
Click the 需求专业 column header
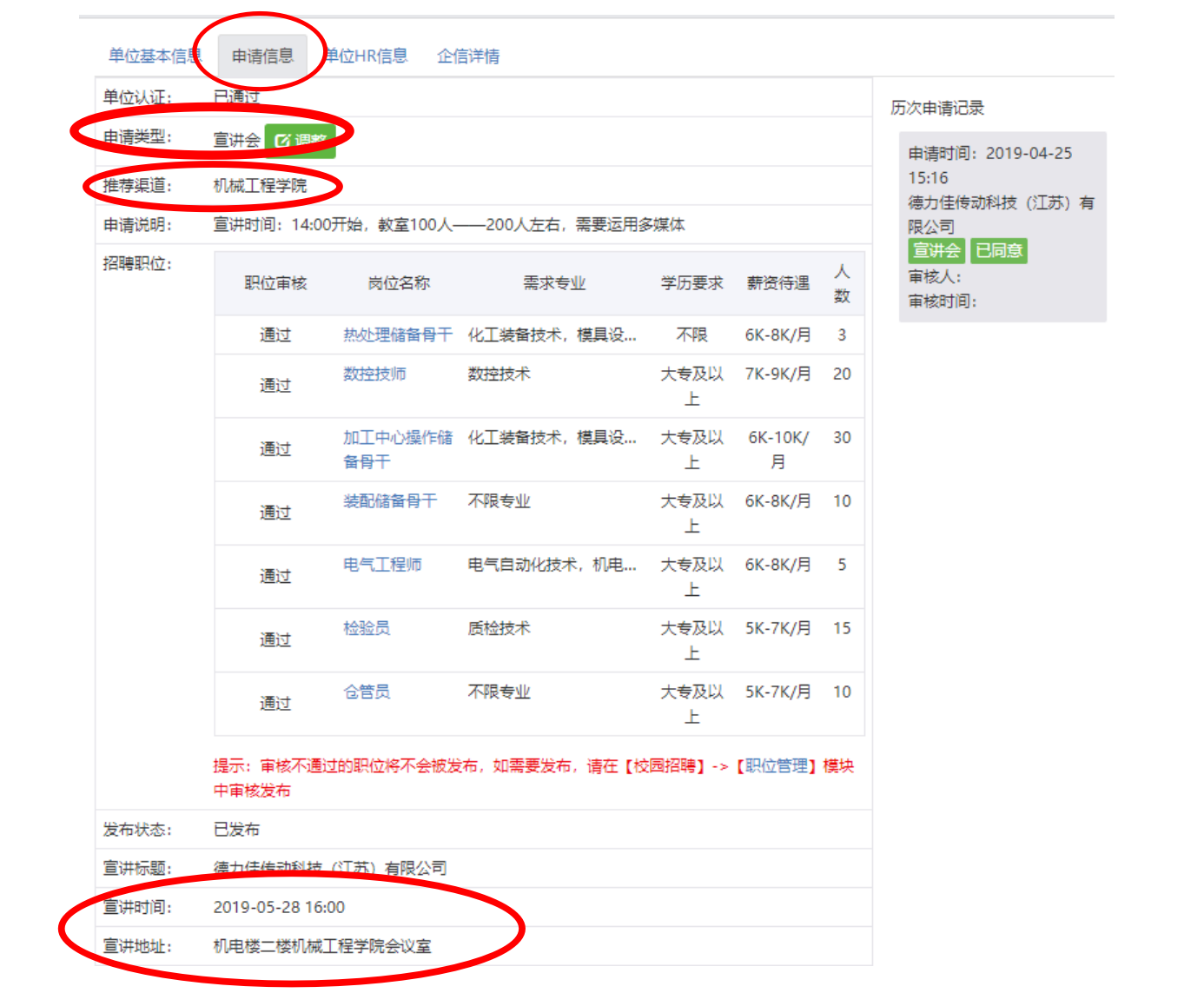(x=553, y=283)
